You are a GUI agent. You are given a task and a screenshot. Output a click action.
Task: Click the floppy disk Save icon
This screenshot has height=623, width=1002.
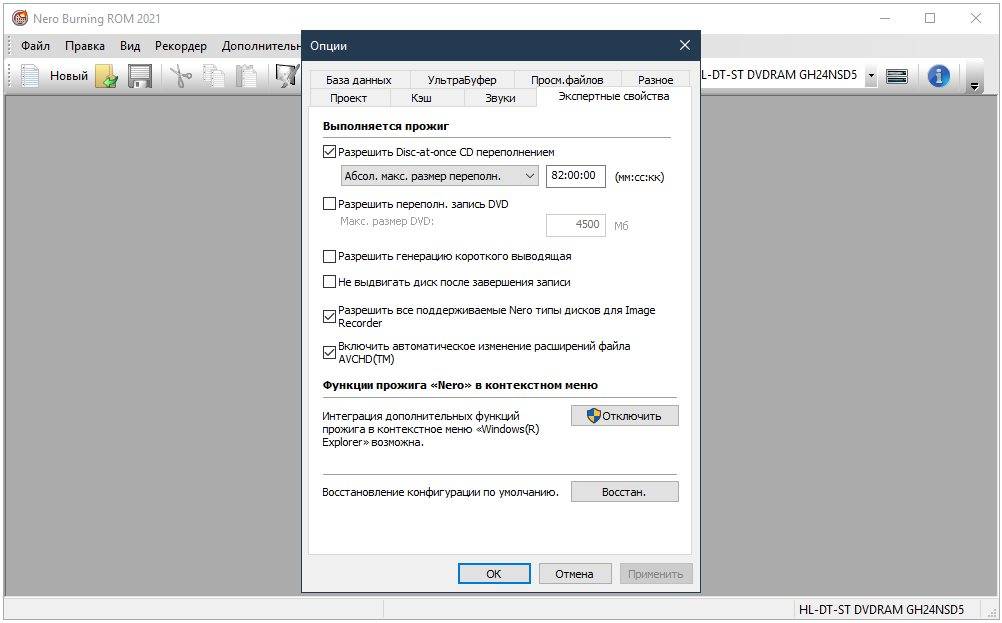(140, 76)
